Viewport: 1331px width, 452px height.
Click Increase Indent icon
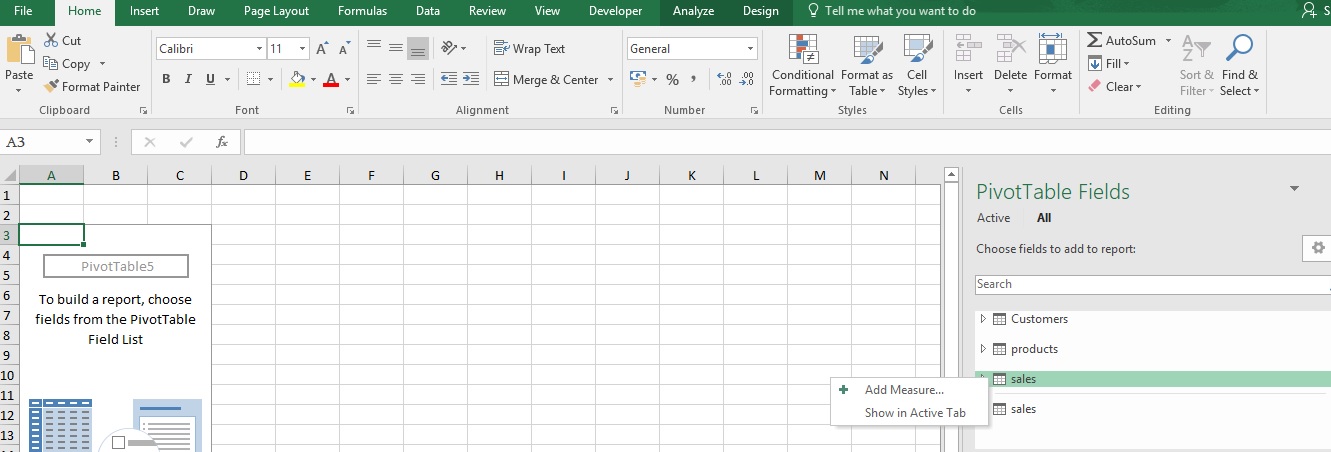pos(471,79)
